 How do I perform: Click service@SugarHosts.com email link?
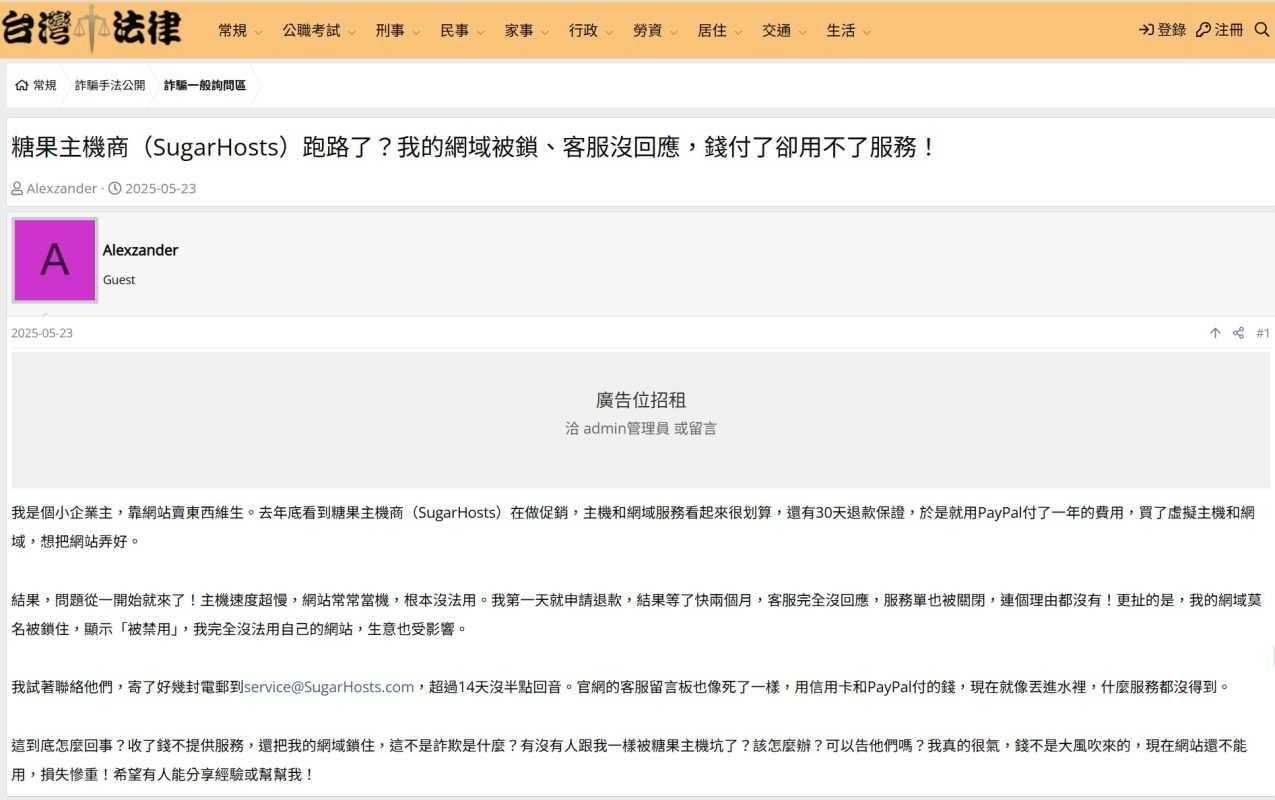[x=329, y=687]
